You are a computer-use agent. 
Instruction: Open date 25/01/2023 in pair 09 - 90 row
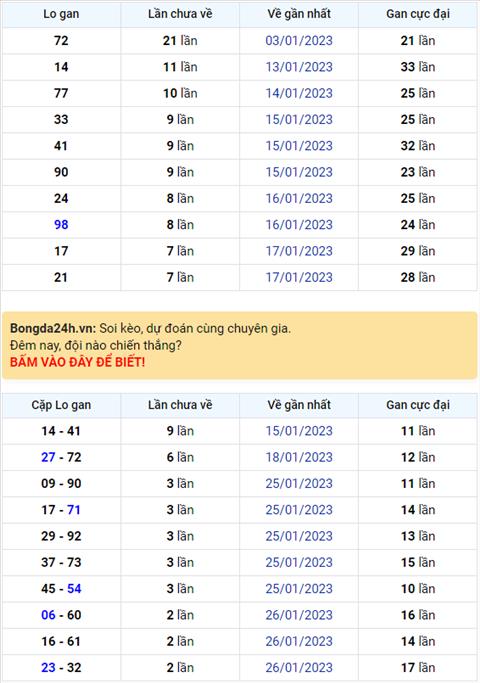pyautogui.click(x=299, y=484)
